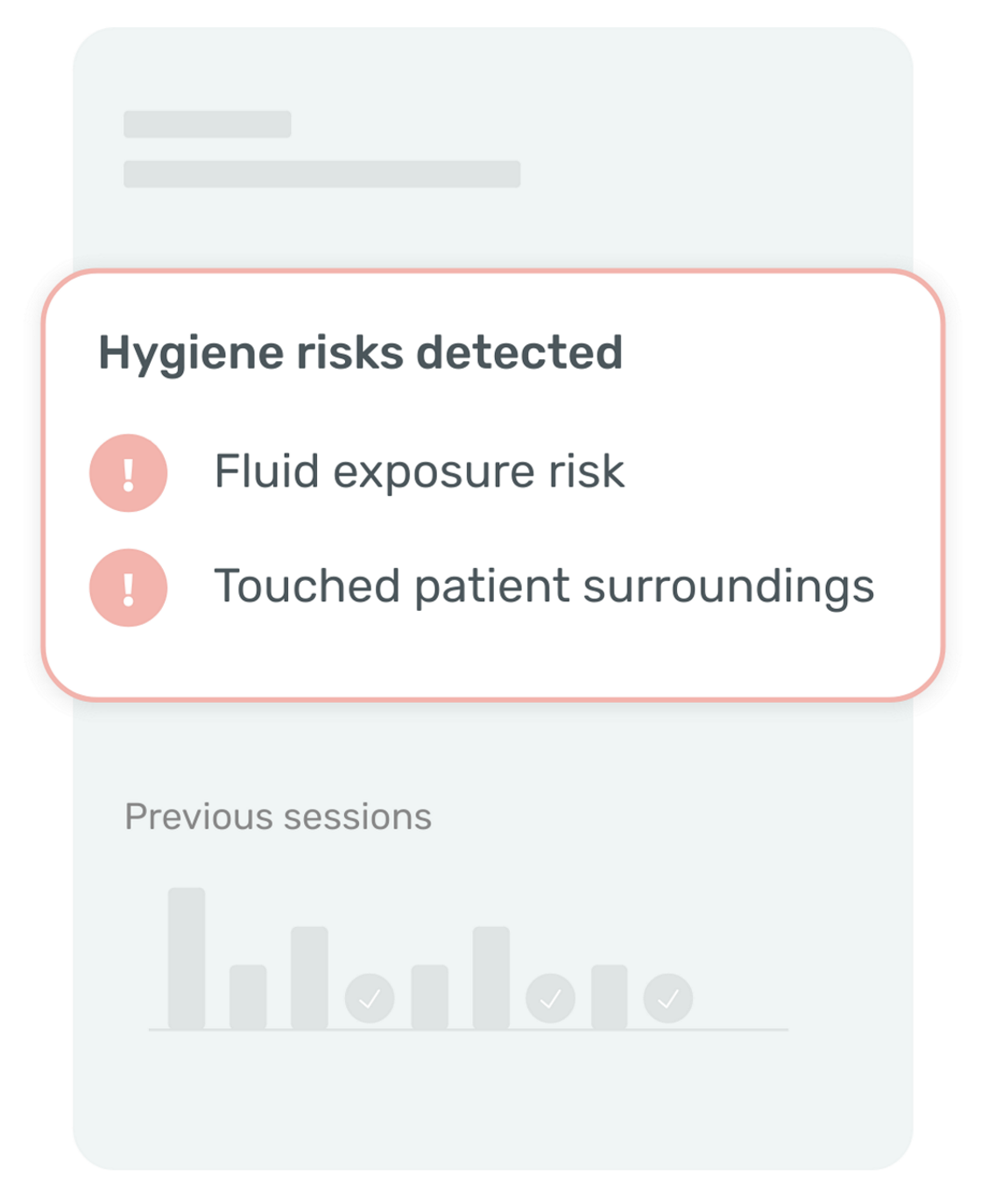Click the alert icon beside Touched patient surroundings
Image resolution: width=981 pixels, height=1204 pixels.
click(x=128, y=587)
